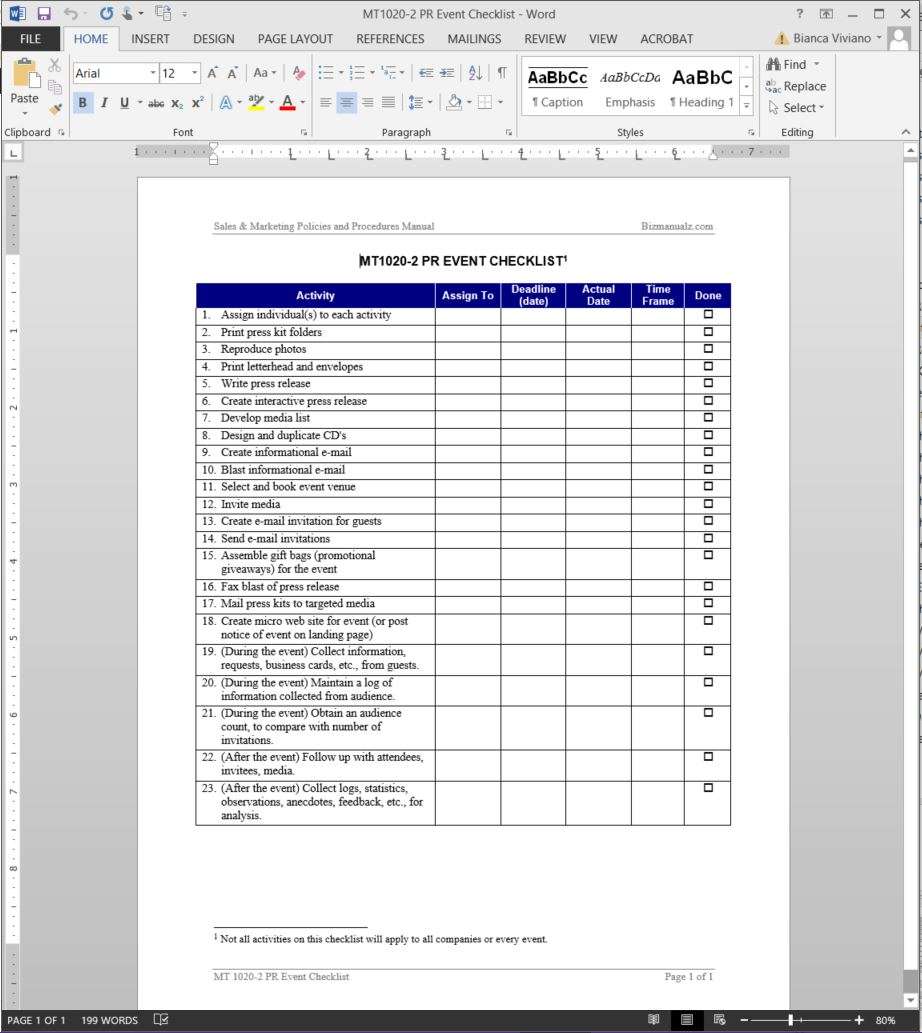
Task: Justify paragraph text
Action: point(389,103)
